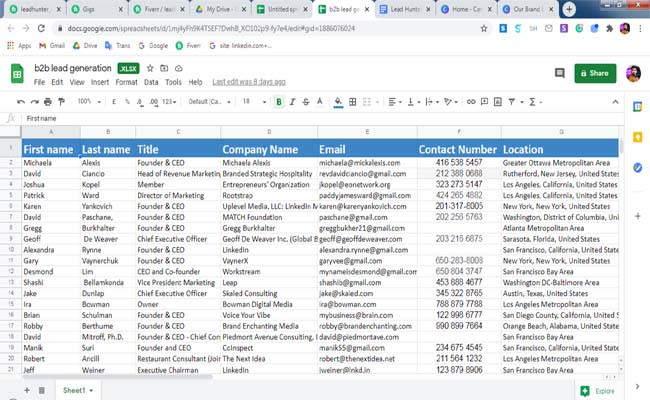Image resolution: width=650 pixels, height=400 pixels.
Task: Open the fill color picker
Action: (338, 102)
